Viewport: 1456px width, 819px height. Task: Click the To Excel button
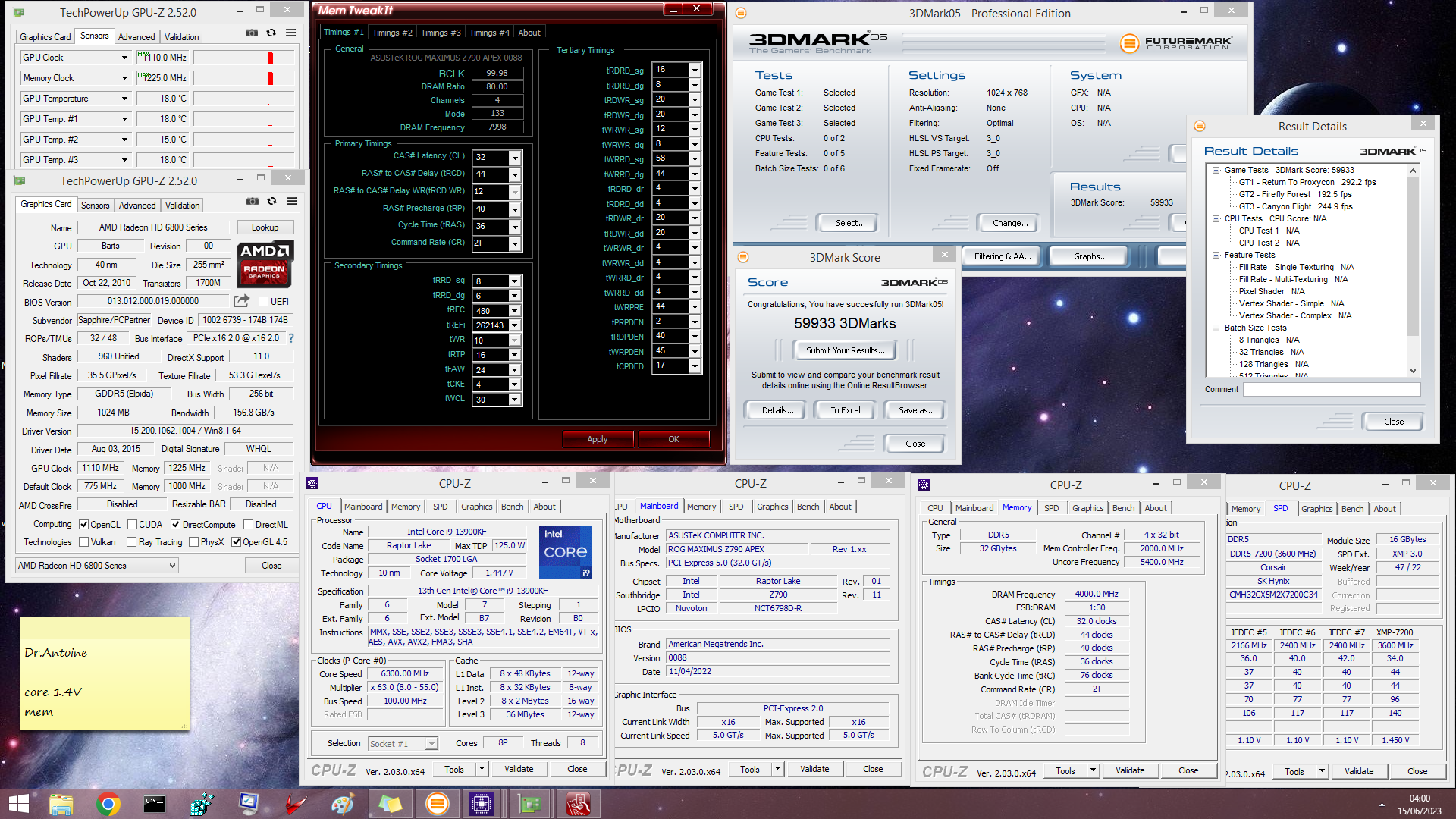(845, 410)
